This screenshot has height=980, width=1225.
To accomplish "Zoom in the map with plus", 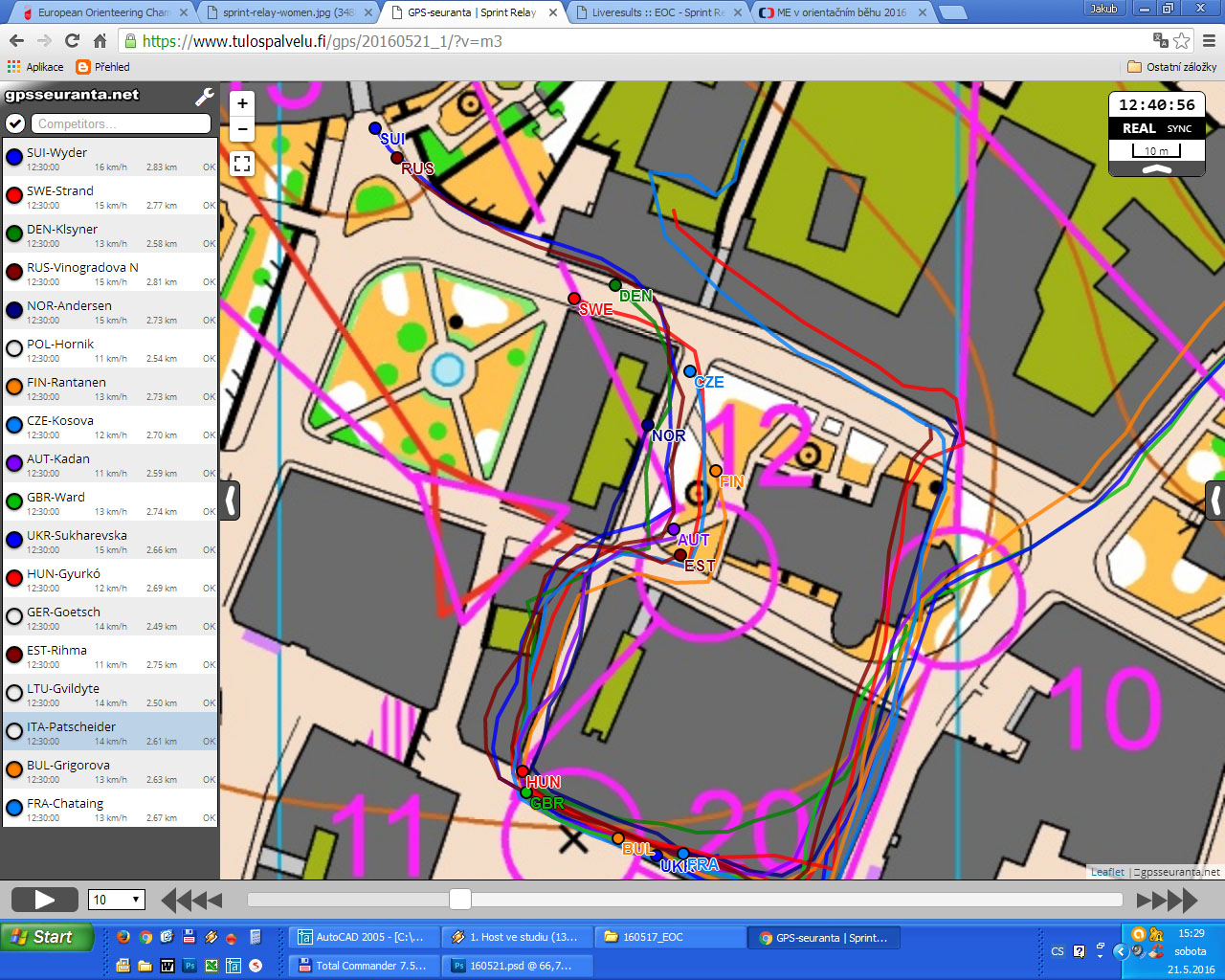I will [x=242, y=103].
